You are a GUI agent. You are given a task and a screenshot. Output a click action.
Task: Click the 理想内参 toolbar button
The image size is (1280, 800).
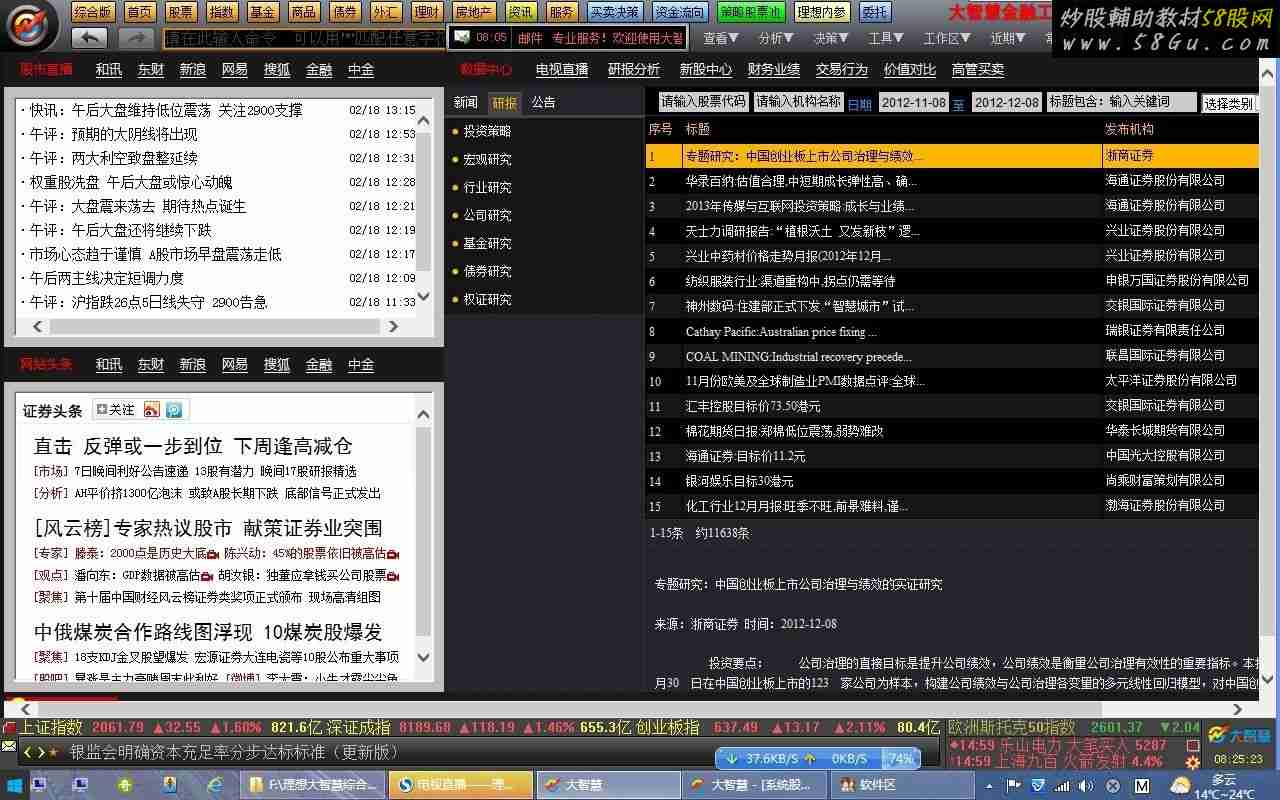click(822, 12)
